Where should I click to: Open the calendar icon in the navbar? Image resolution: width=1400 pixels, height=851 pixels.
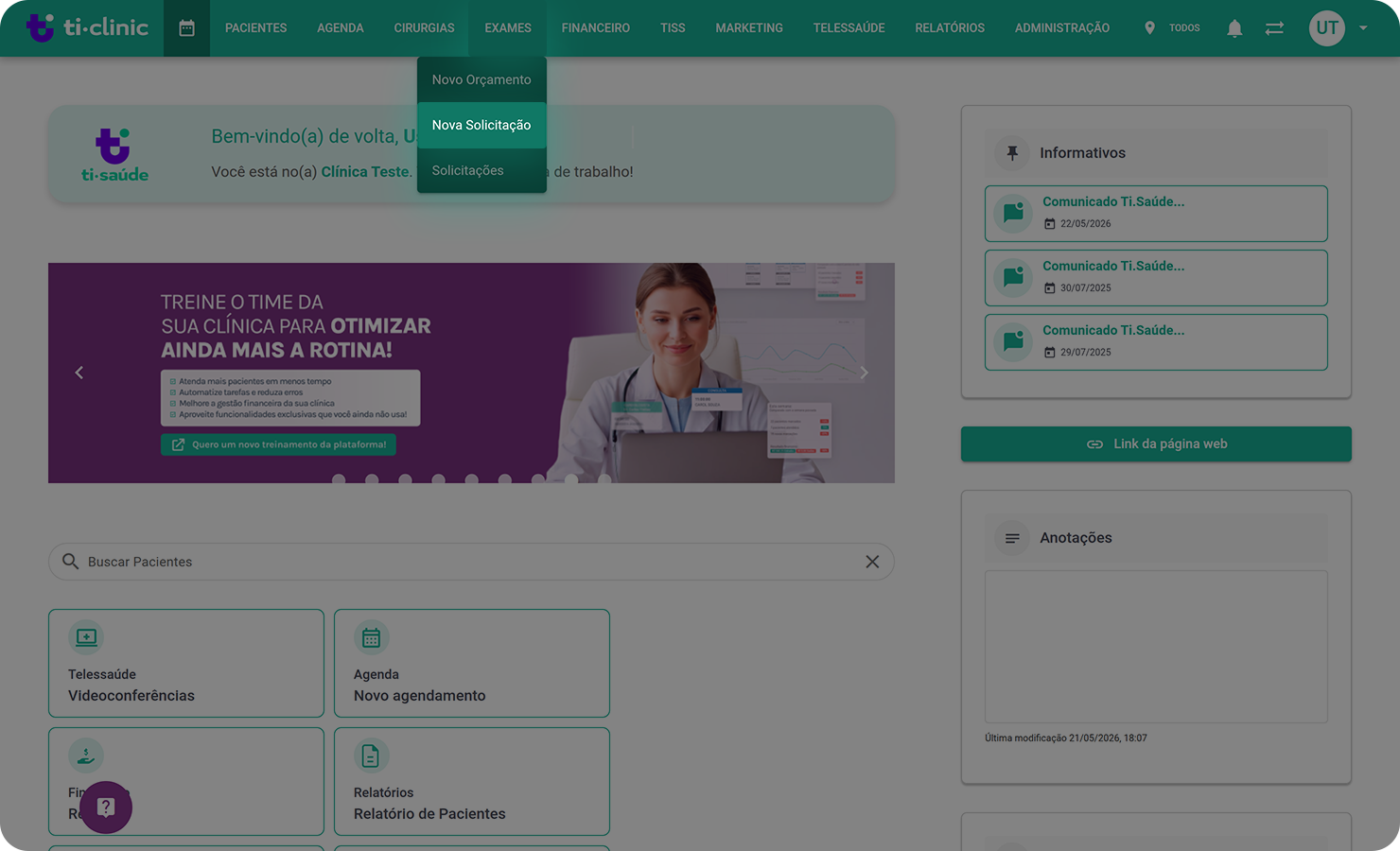186,28
